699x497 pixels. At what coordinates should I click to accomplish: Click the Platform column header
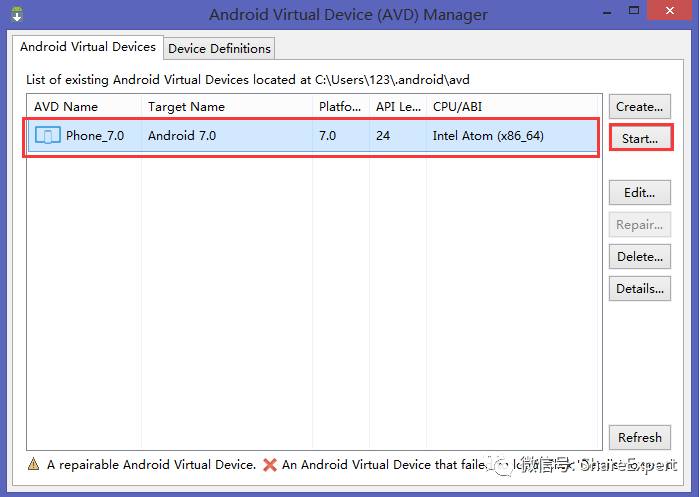[341, 107]
